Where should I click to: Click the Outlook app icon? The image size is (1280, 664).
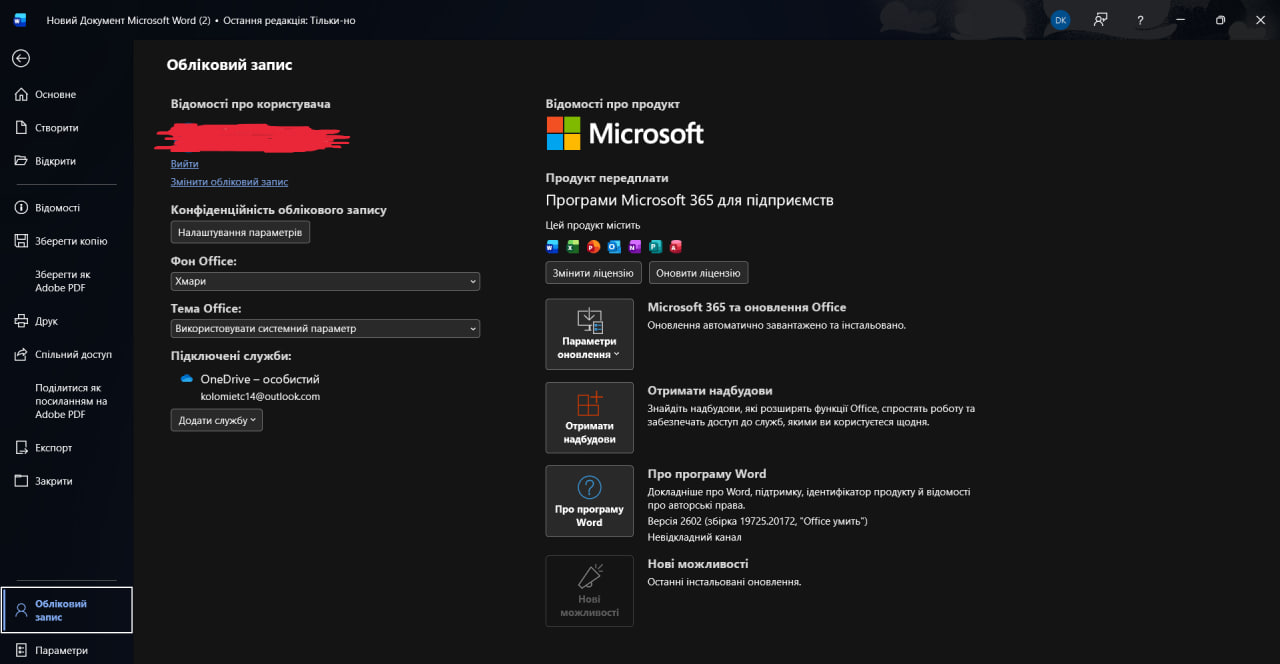(x=614, y=246)
